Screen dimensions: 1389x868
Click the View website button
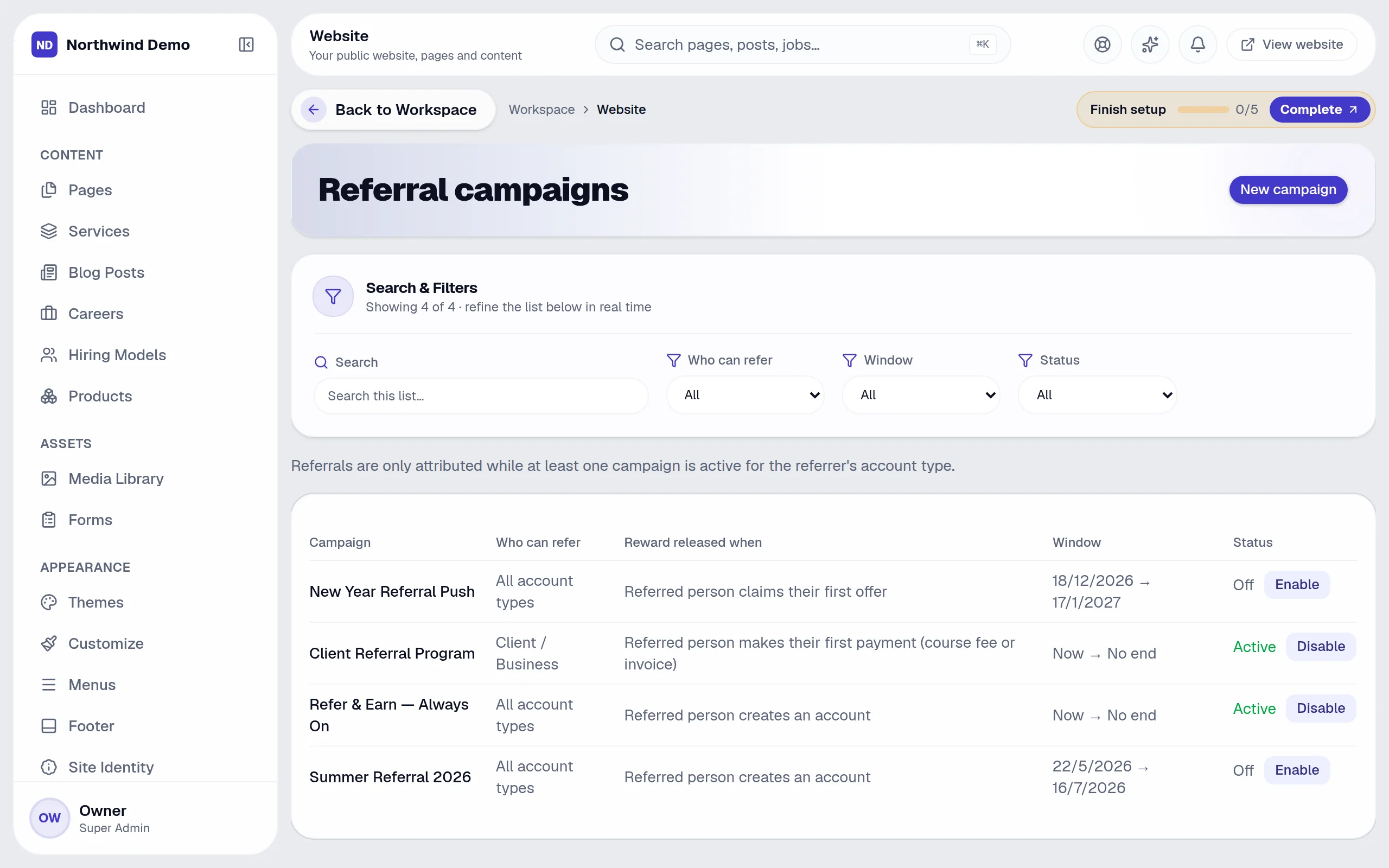[1291, 44]
